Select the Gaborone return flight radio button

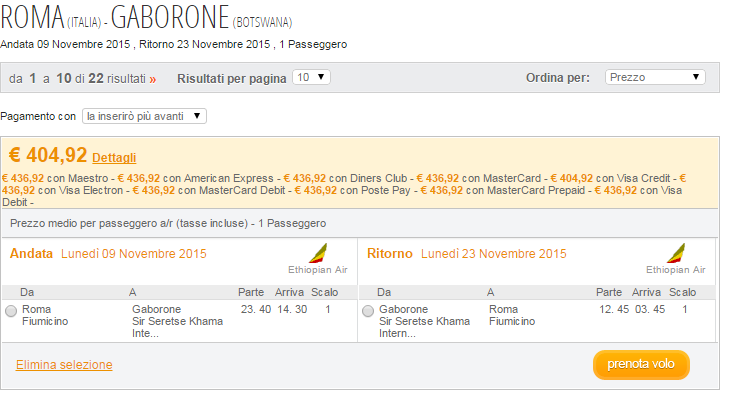point(368,311)
